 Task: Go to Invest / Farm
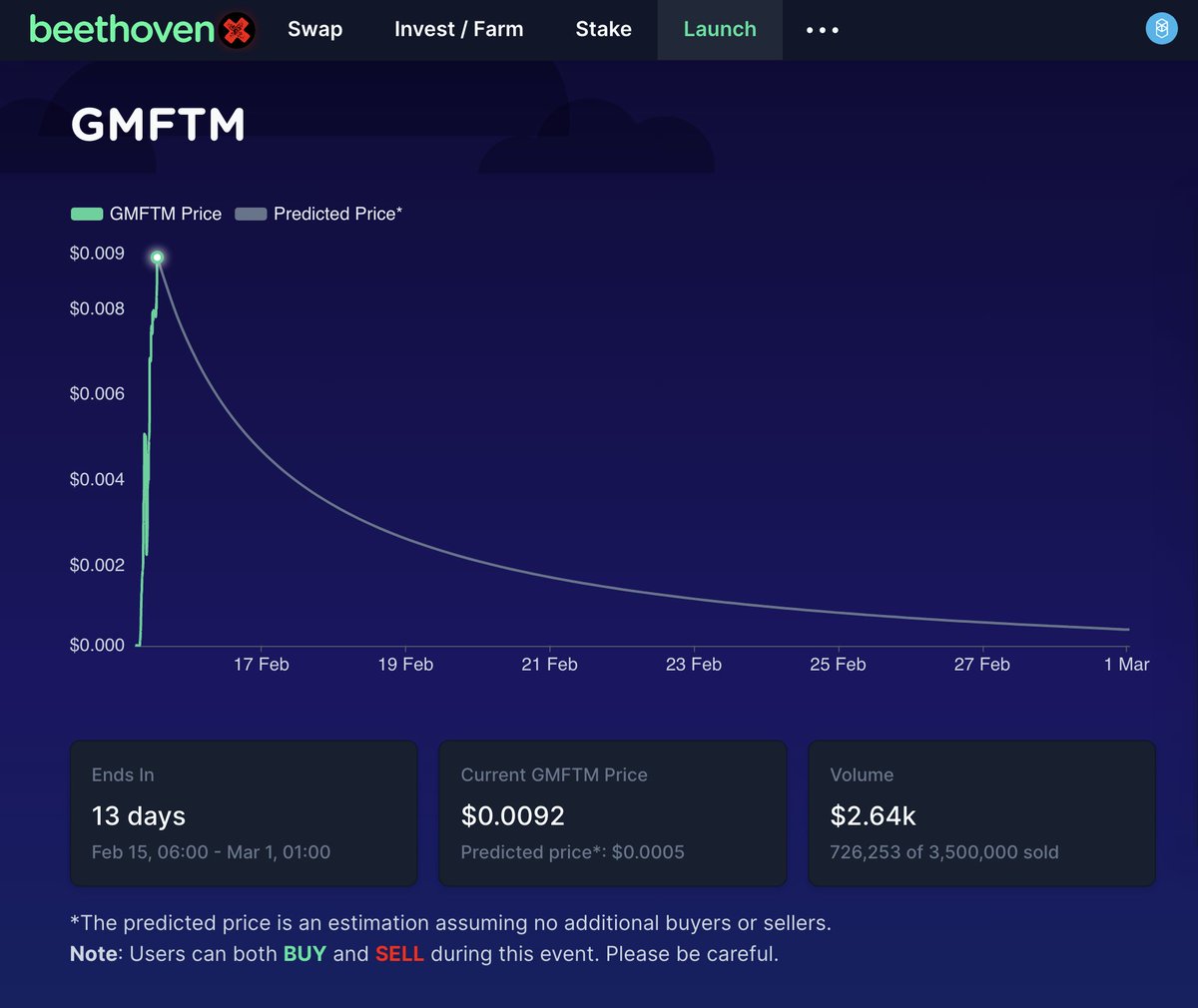pos(458,29)
